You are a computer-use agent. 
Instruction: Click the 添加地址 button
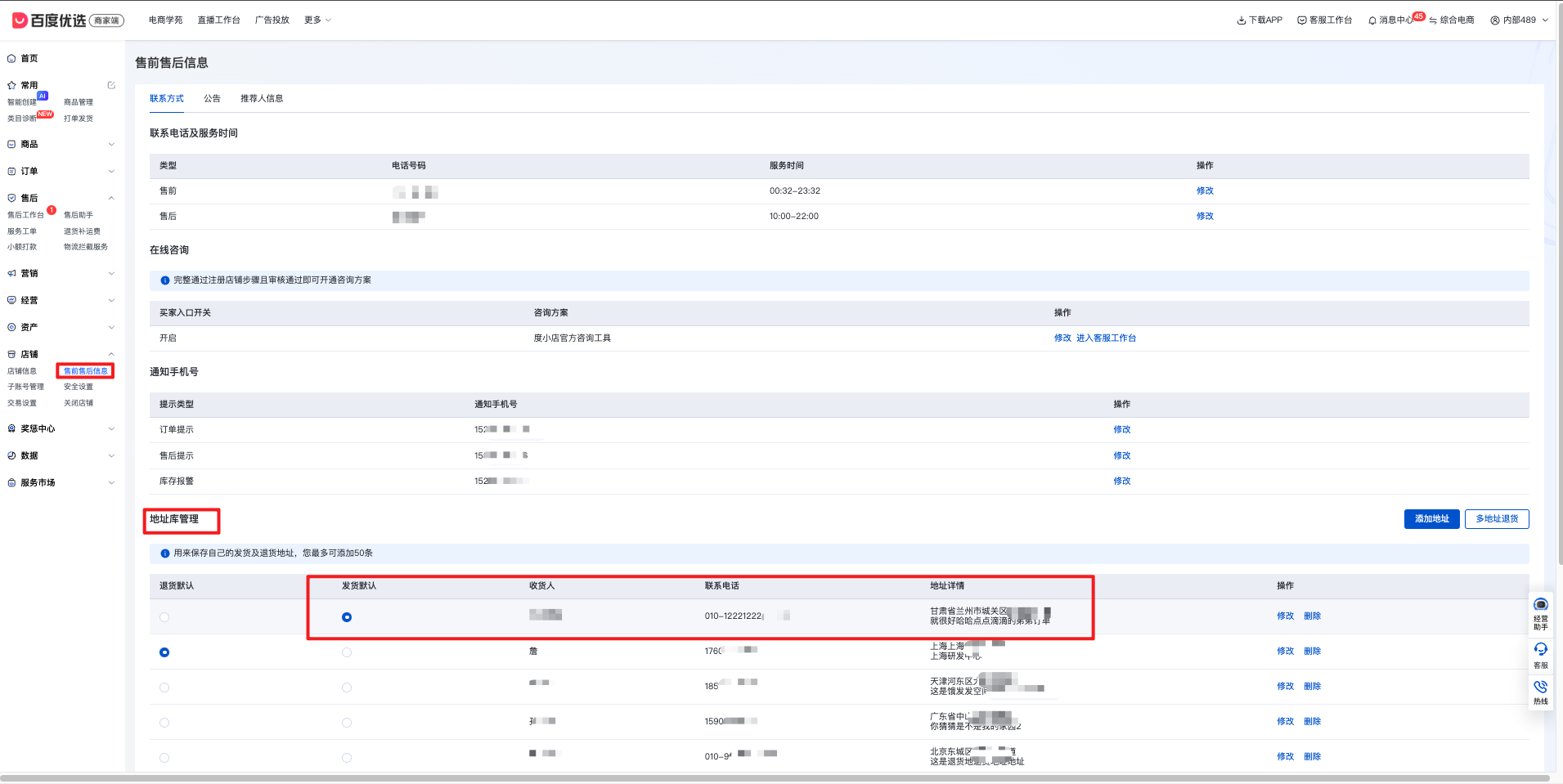click(x=1431, y=519)
